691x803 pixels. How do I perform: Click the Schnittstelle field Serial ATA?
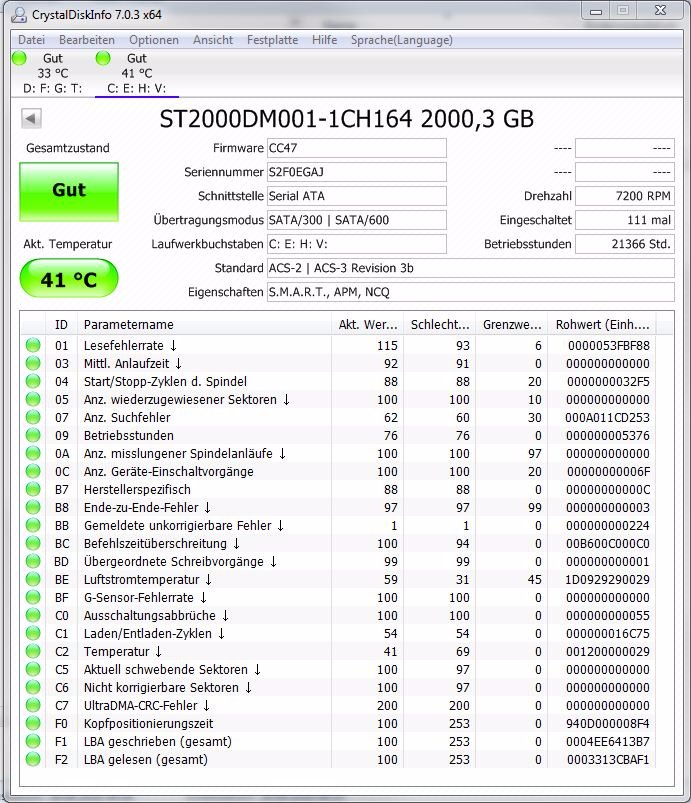click(357, 196)
